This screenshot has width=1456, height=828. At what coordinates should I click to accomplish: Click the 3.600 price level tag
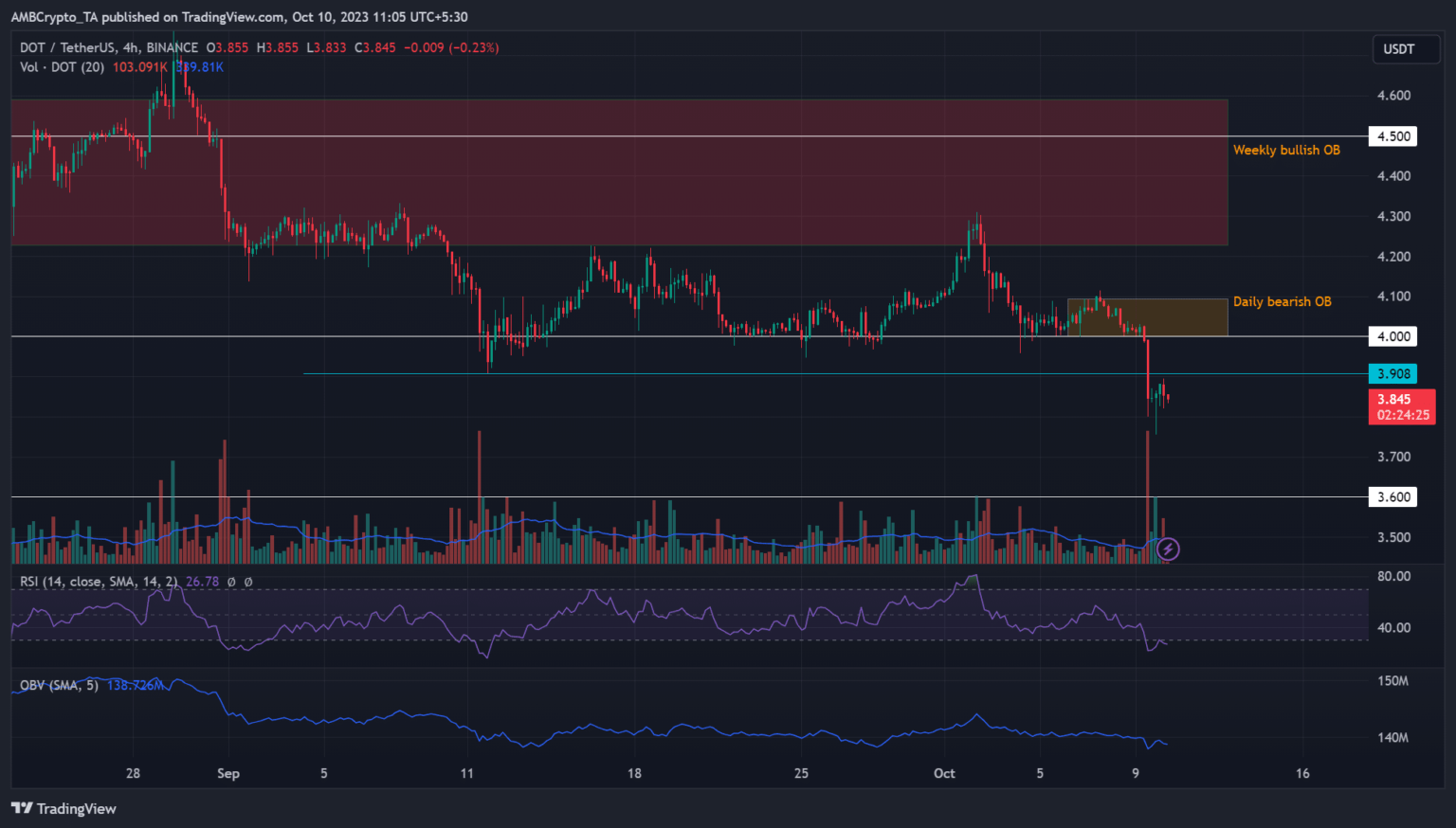tap(1392, 496)
